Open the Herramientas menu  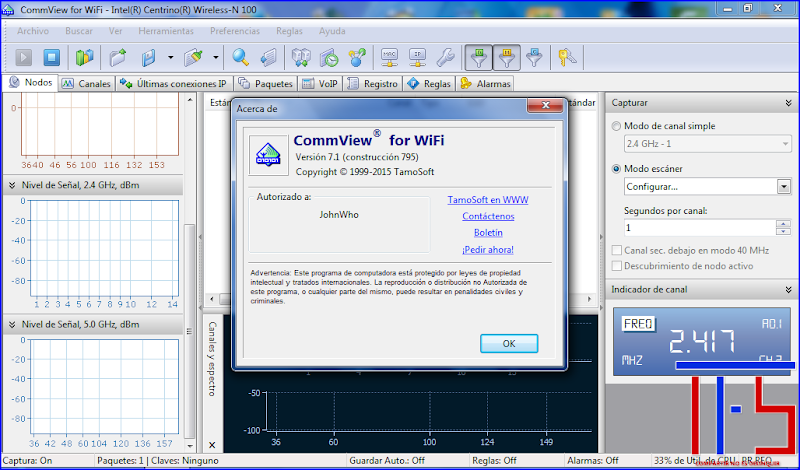[166, 31]
